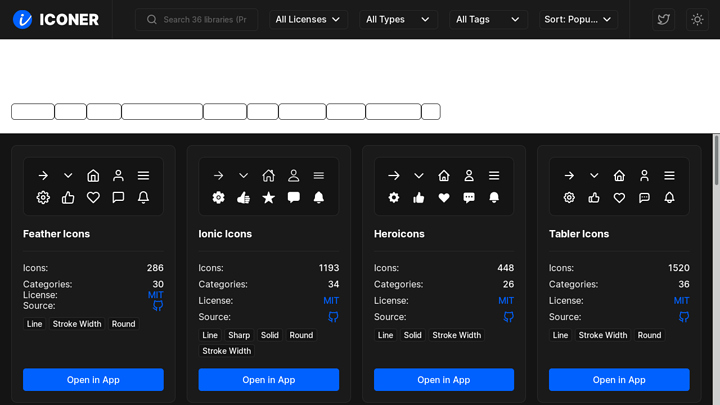The width and height of the screenshot is (720, 405).
Task: Open the All Types dropdown
Action: (398, 19)
